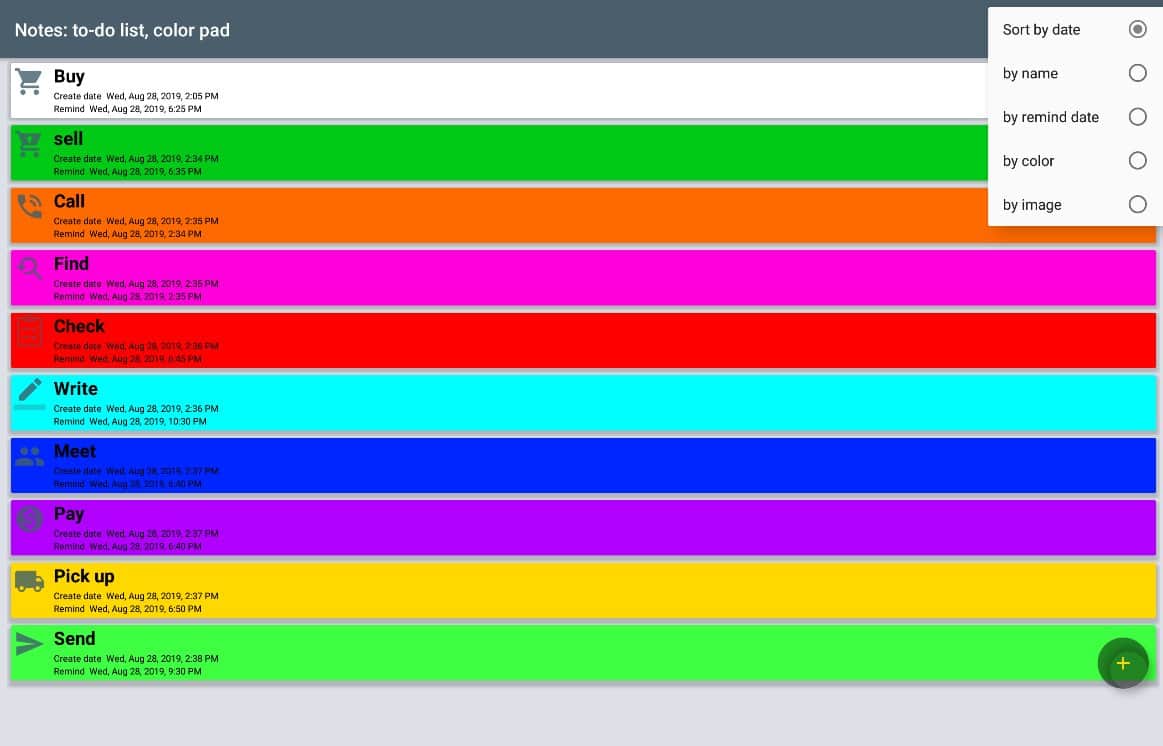Click the magnifier icon on Find note

click(x=29, y=268)
